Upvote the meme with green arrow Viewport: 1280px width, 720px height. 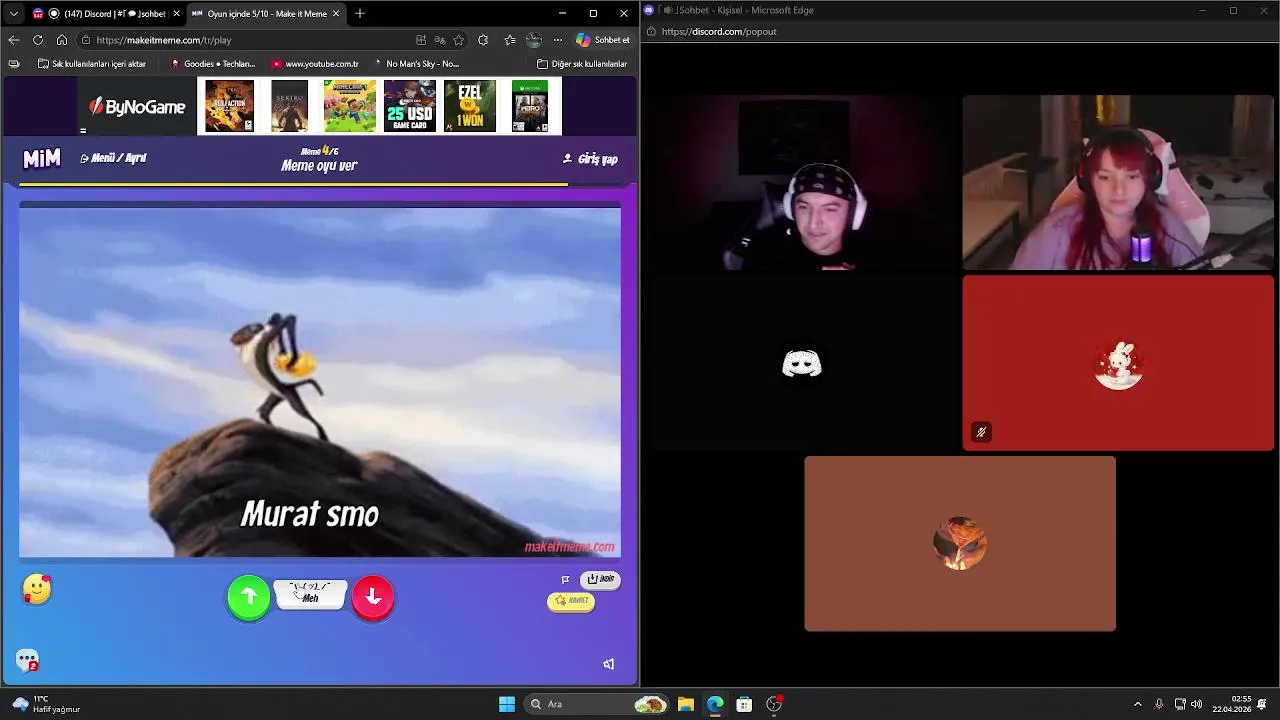click(x=249, y=597)
